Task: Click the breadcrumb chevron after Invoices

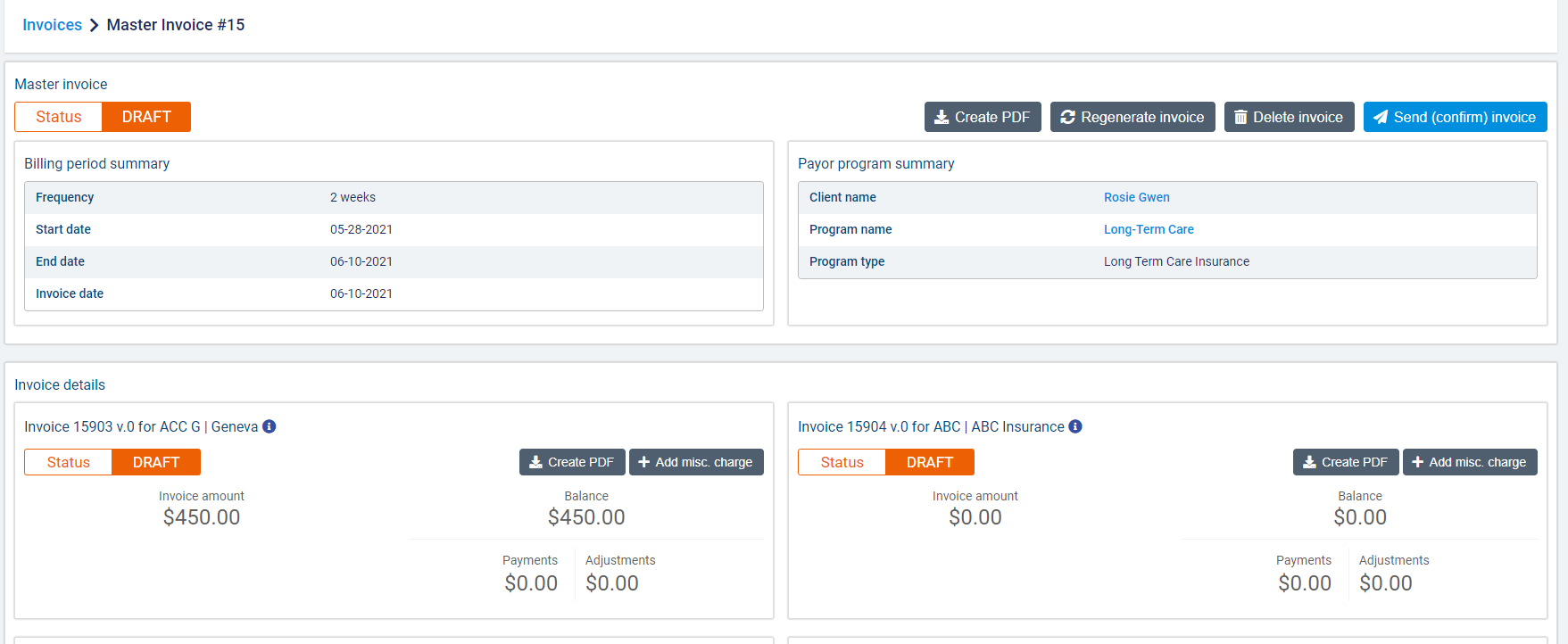Action: pos(94,25)
